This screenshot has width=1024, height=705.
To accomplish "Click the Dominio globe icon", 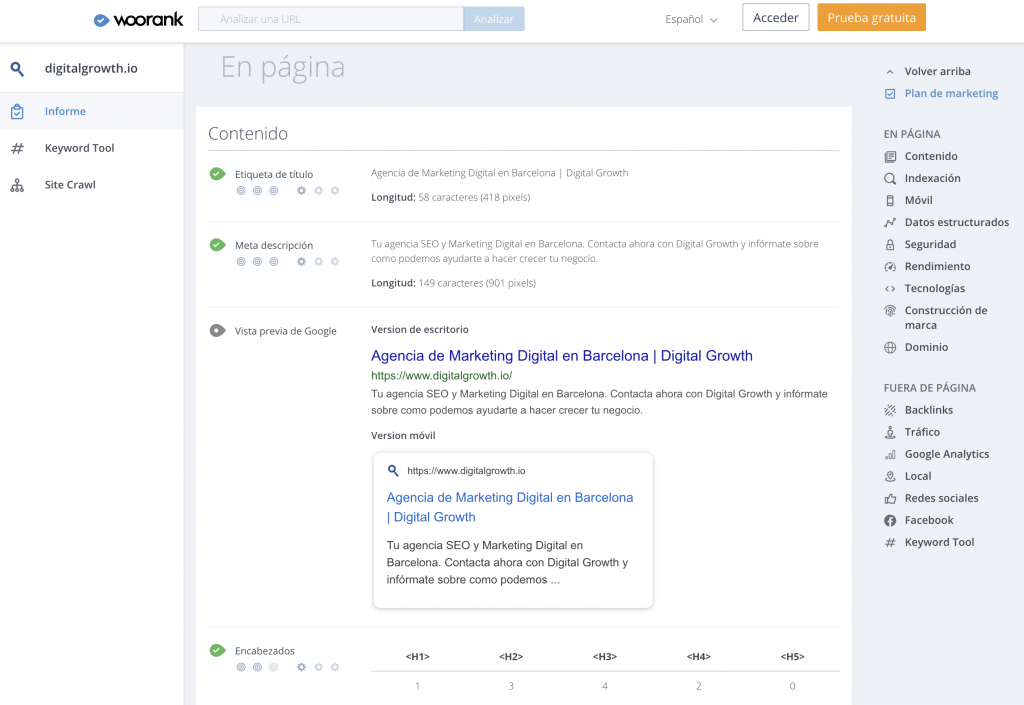I will (890, 348).
